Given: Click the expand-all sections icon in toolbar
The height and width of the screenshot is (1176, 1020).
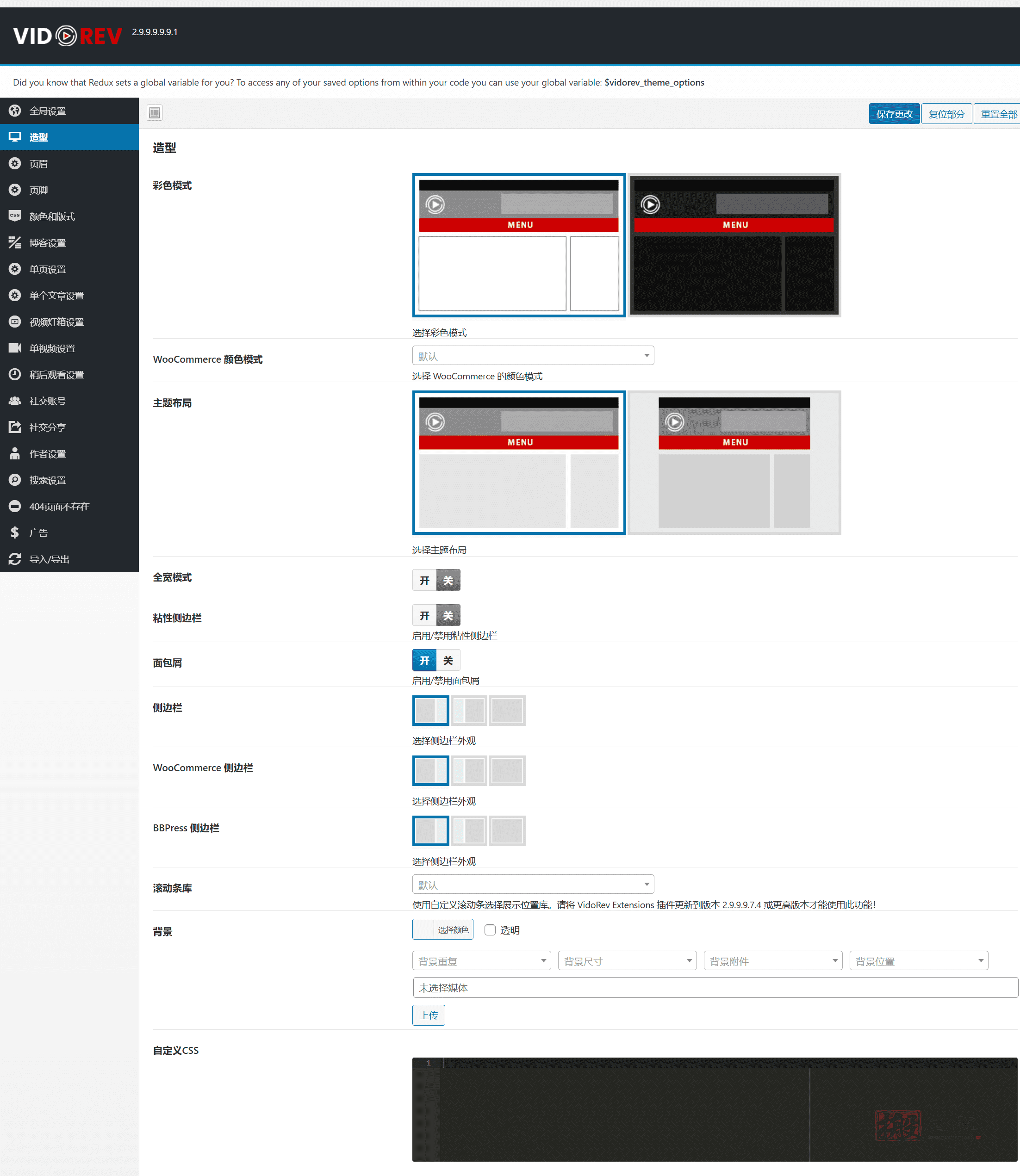Looking at the screenshot, I should (x=154, y=113).
